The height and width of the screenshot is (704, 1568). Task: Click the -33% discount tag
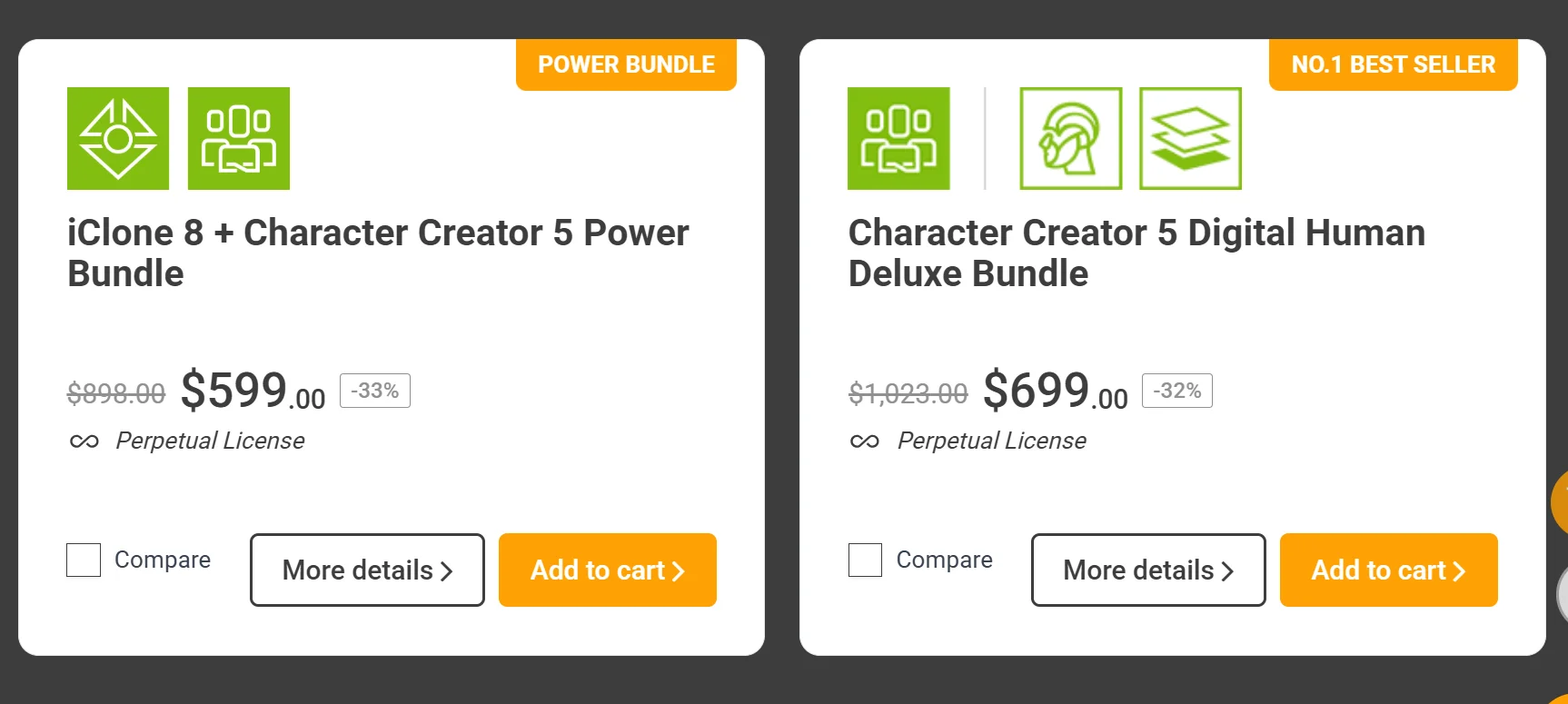click(375, 391)
